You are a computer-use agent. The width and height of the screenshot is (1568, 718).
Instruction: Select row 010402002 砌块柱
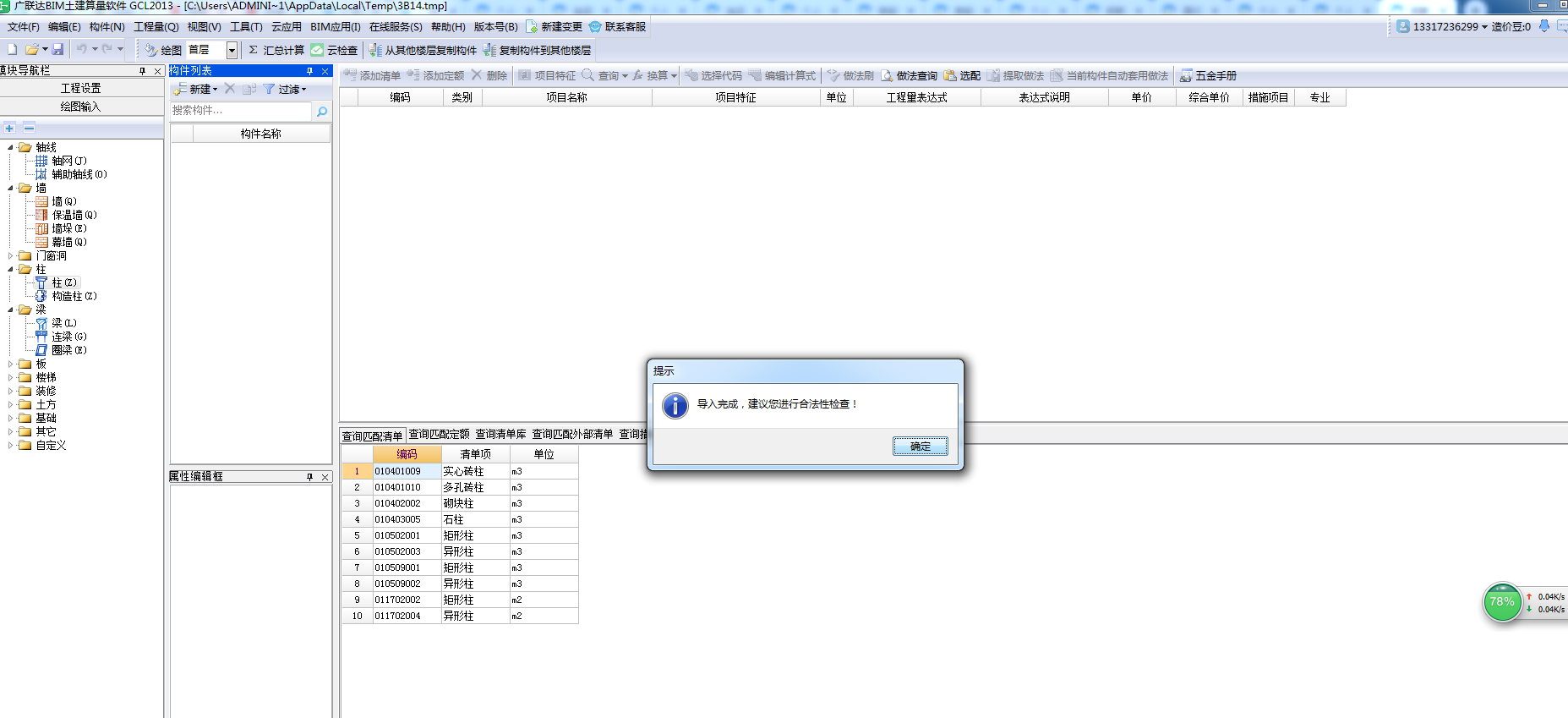pos(460,503)
